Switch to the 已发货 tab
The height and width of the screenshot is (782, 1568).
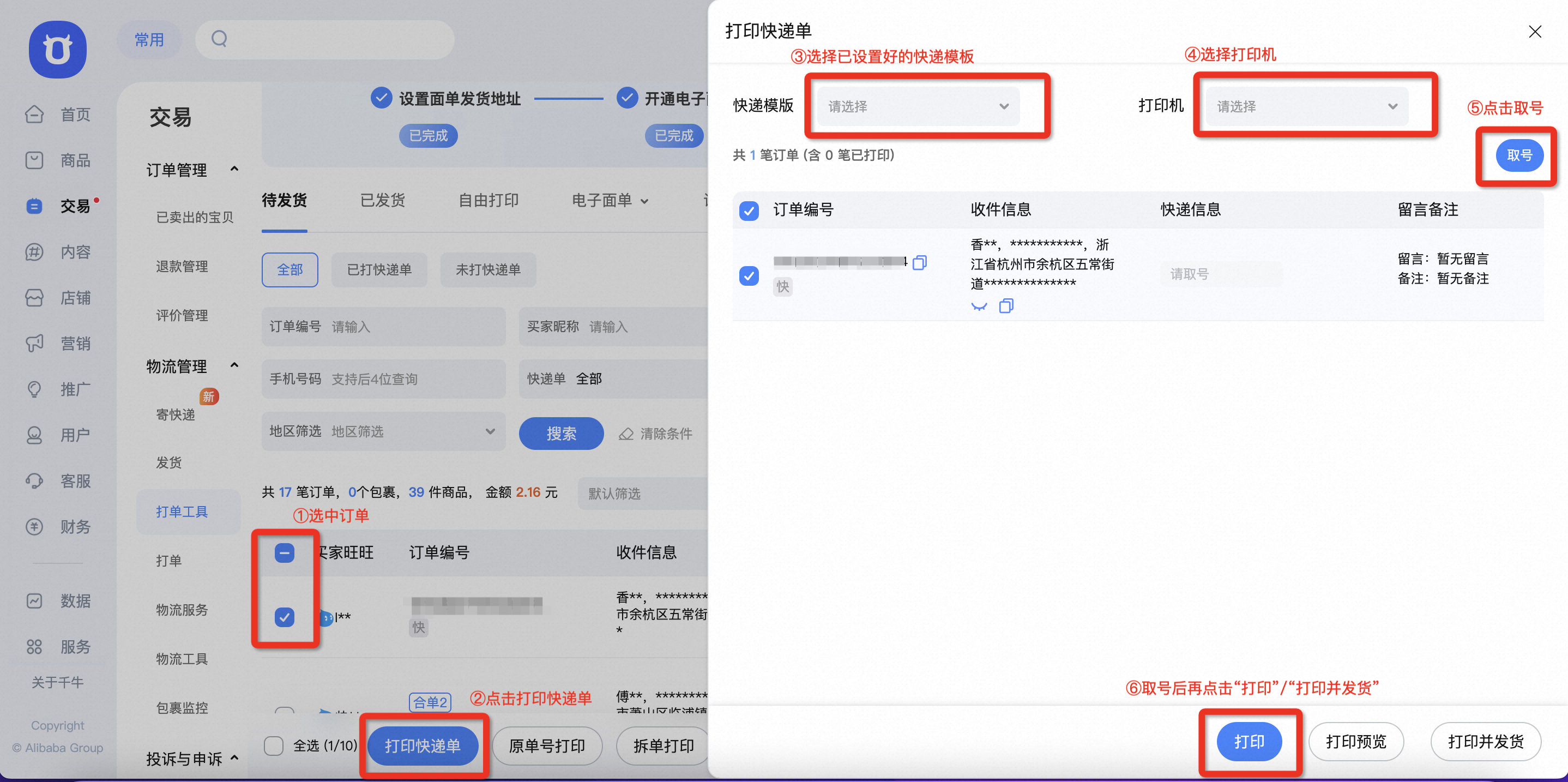click(382, 200)
